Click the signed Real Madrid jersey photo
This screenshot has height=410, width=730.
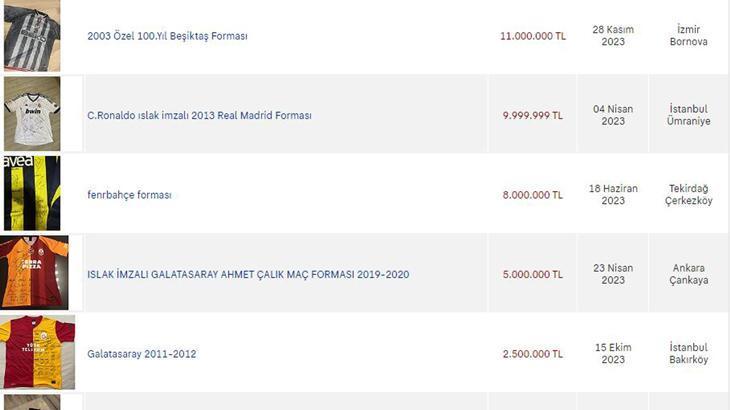coord(31,114)
